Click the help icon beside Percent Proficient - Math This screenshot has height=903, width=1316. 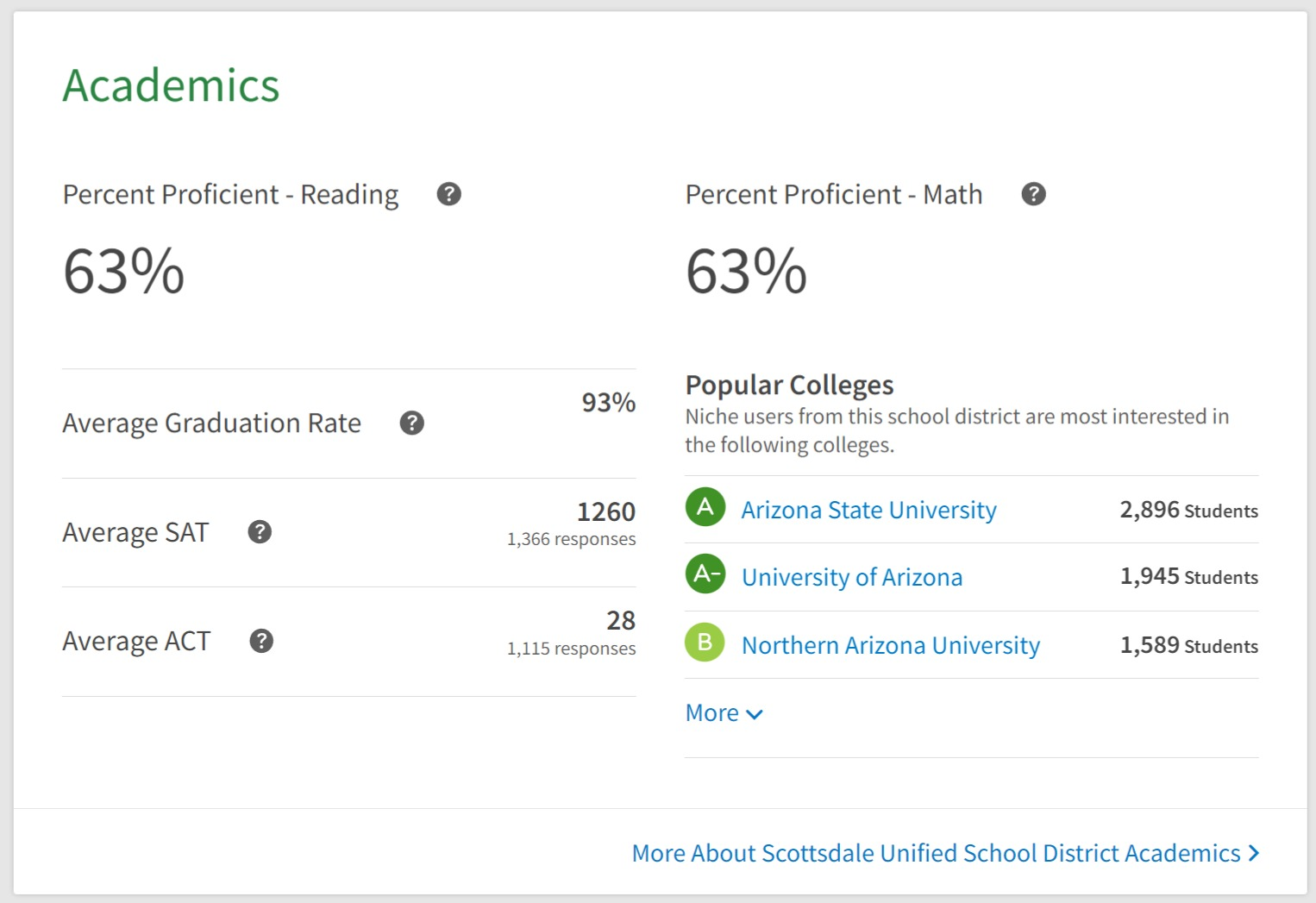coord(1033,194)
